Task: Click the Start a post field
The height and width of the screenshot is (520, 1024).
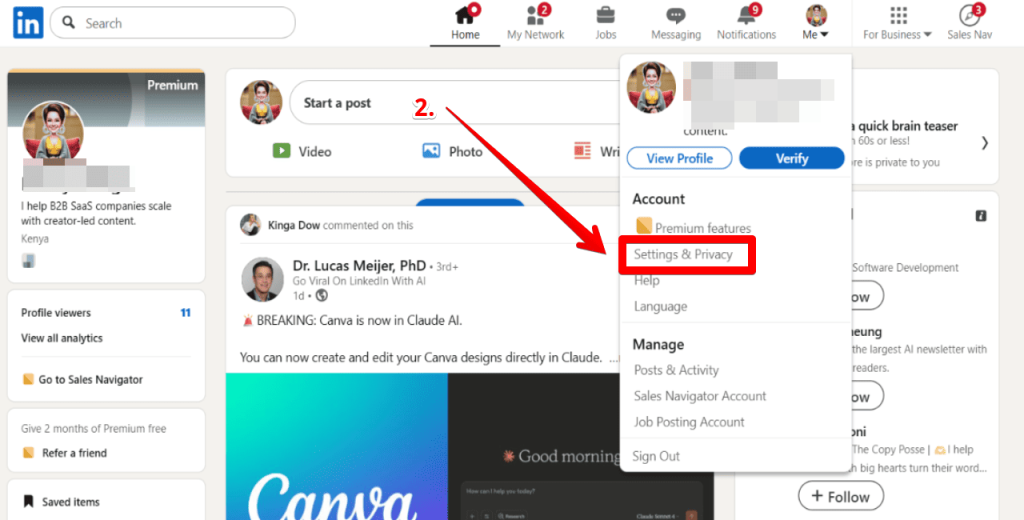Action: [x=453, y=103]
